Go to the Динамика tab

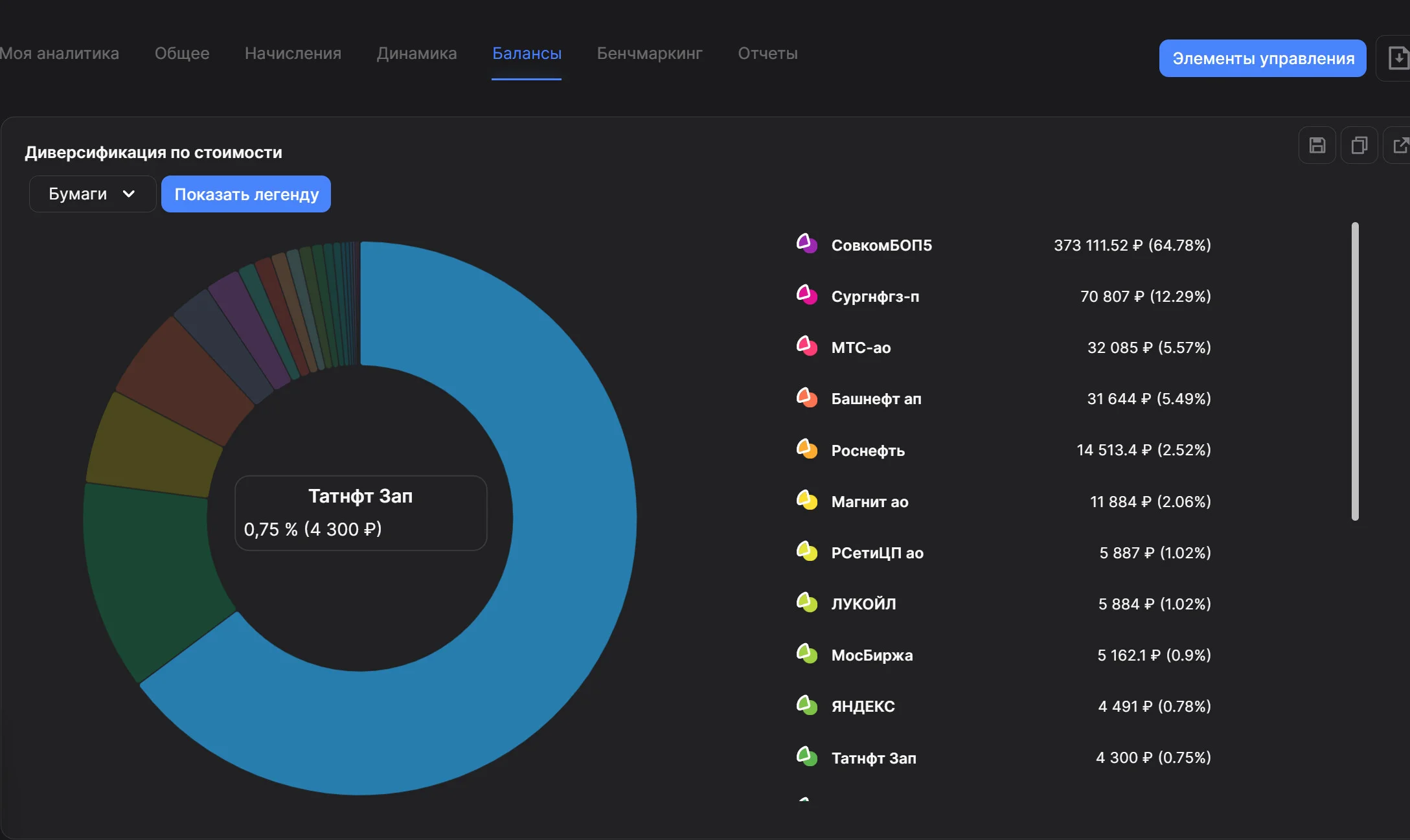[416, 53]
